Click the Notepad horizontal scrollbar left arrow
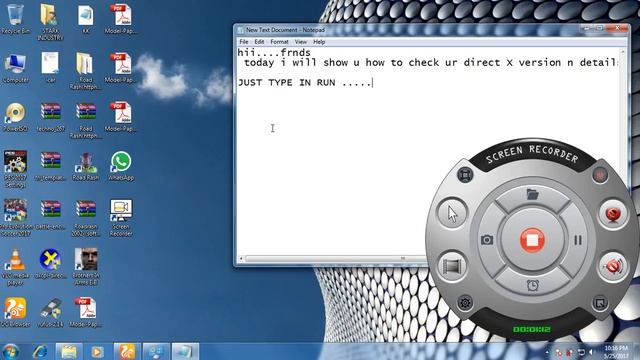The height and width of the screenshot is (360, 640). (x=241, y=258)
